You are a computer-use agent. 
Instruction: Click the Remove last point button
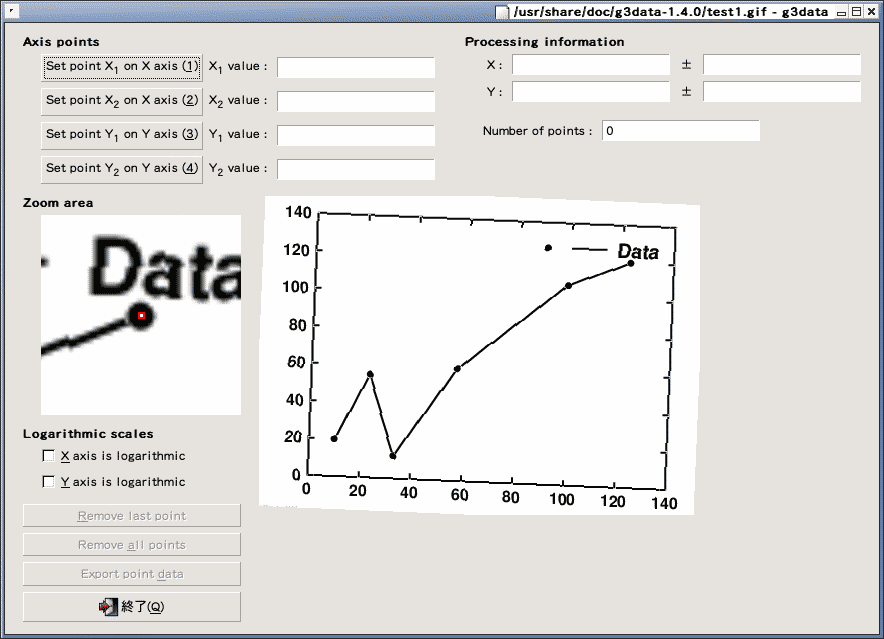pyautogui.click(x=132, y=515)
